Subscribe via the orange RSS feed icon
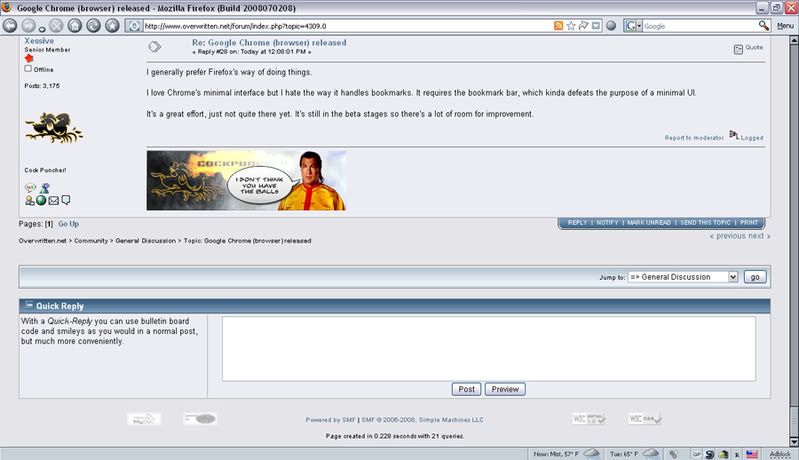 pos(558,26)
